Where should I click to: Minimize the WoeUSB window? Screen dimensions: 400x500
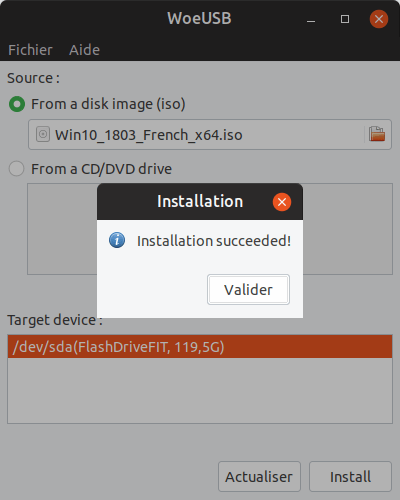click(311, 19)
